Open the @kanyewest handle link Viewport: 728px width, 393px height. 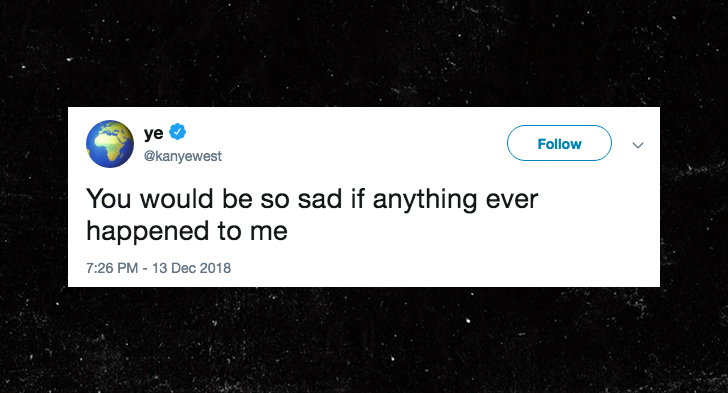point(182,156)
